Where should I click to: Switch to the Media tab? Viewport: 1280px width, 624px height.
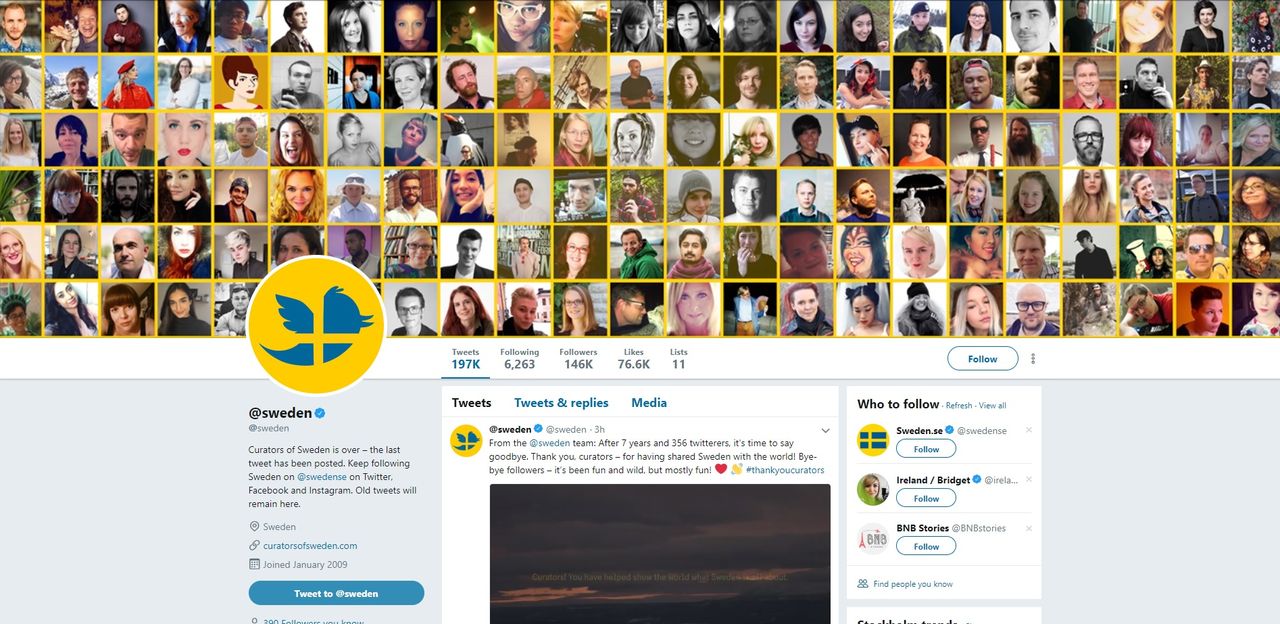(649, 403)
